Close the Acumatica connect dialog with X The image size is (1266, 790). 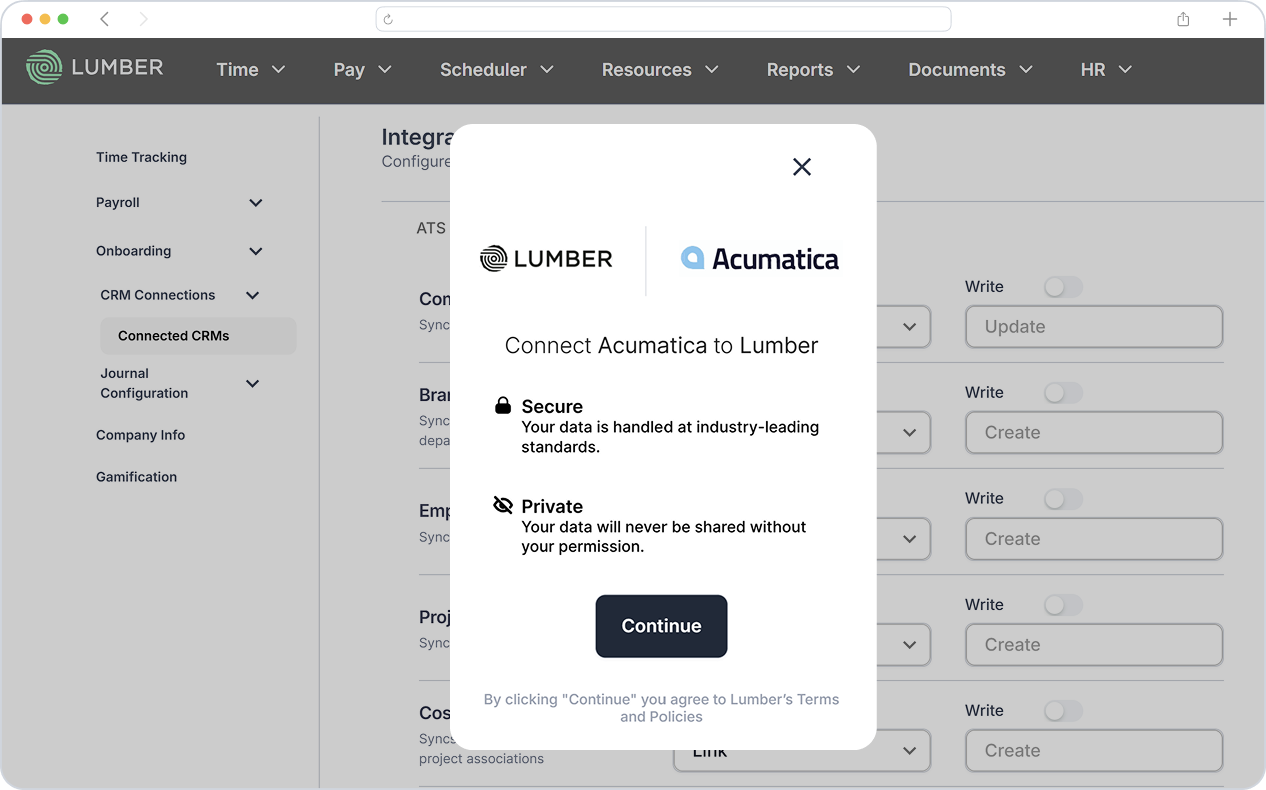pos(802,167)
